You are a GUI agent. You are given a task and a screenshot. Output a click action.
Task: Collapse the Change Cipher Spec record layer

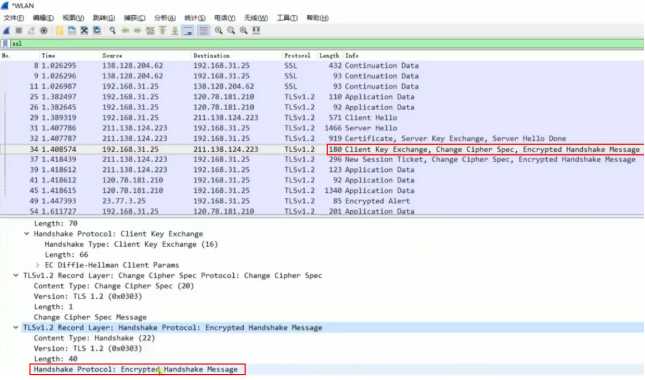point(16,275)
